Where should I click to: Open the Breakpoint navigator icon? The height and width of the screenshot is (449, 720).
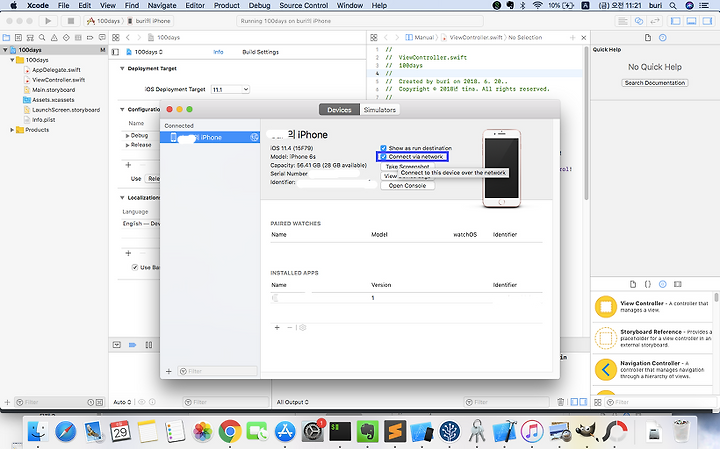tap(90, 38)
